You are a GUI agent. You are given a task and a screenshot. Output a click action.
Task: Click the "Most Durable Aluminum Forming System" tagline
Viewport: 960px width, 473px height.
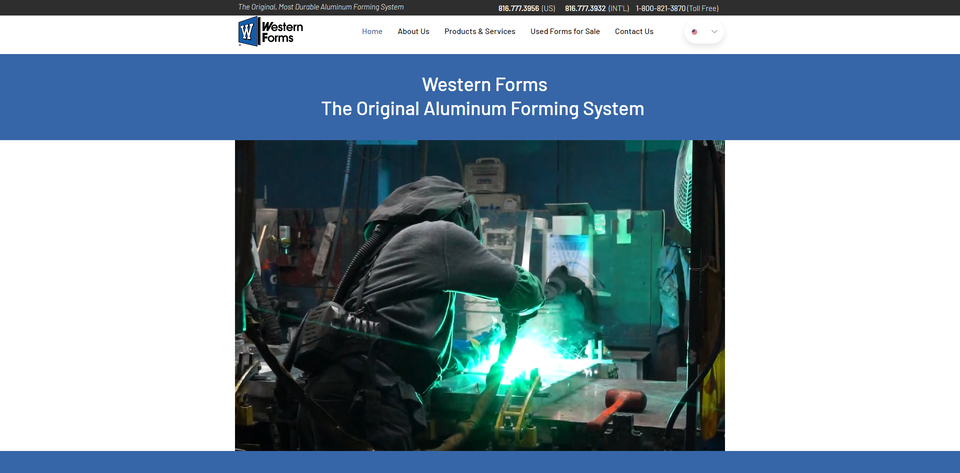click(x=341, y=7)
